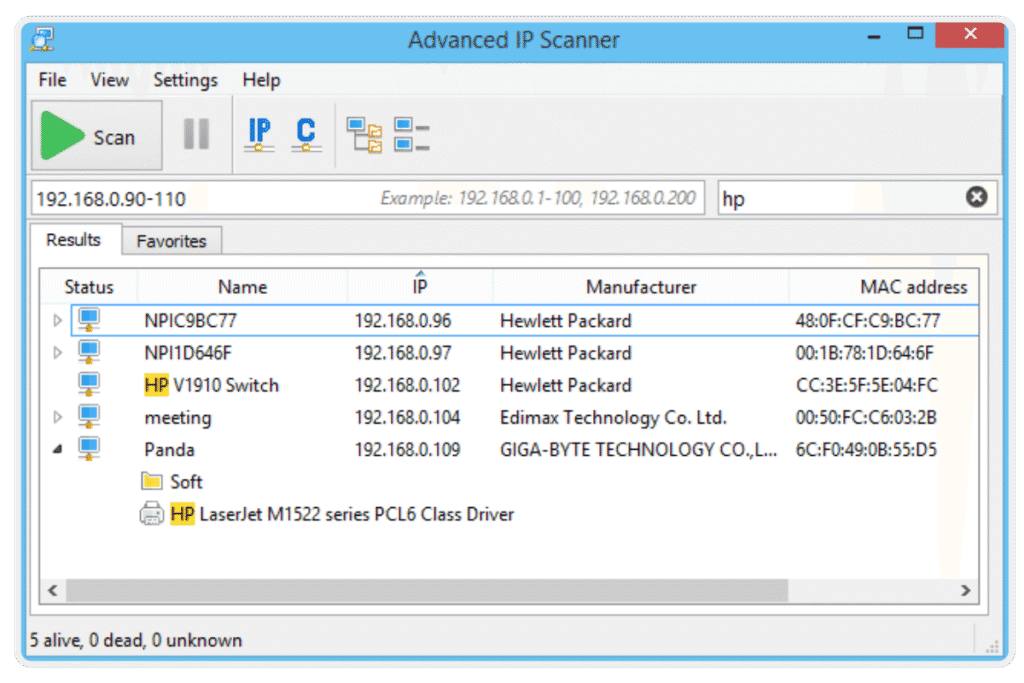Screen dimensions: 1024x683
Task: Click MAC address 00:1B:78:1D:64:6F
Action: 865,353
